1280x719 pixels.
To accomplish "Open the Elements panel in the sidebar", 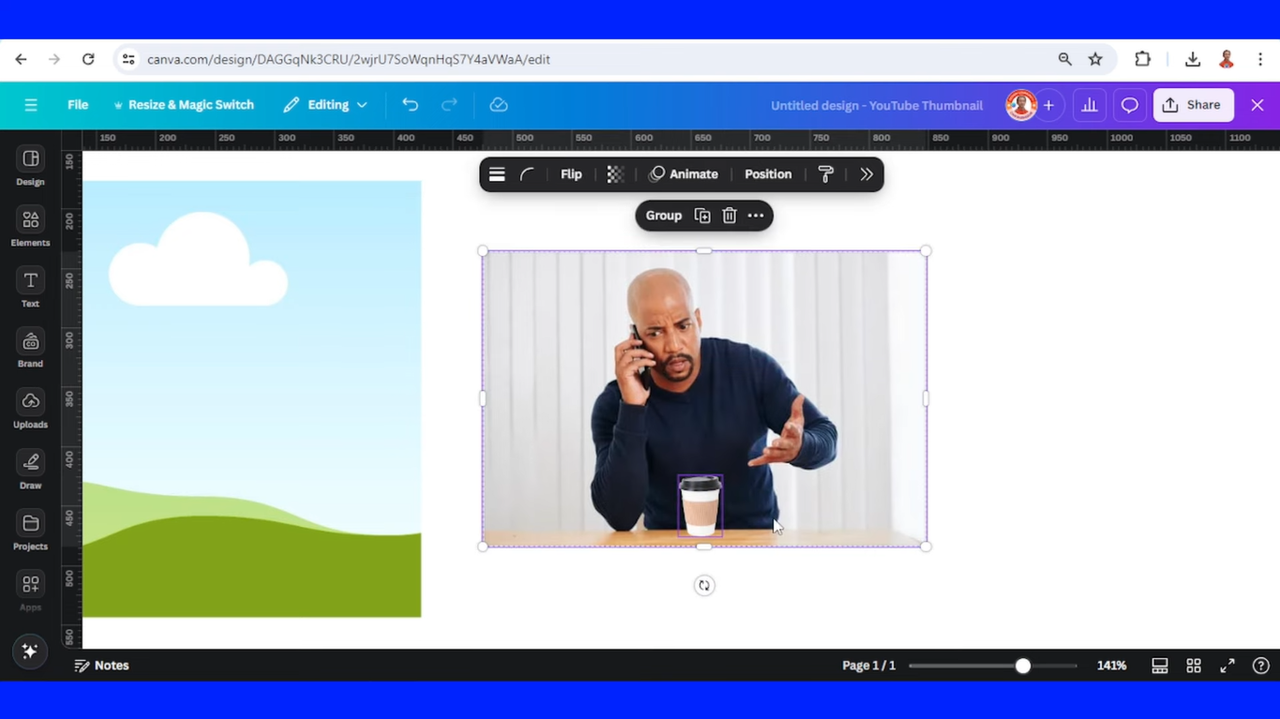I will [30, 227].
